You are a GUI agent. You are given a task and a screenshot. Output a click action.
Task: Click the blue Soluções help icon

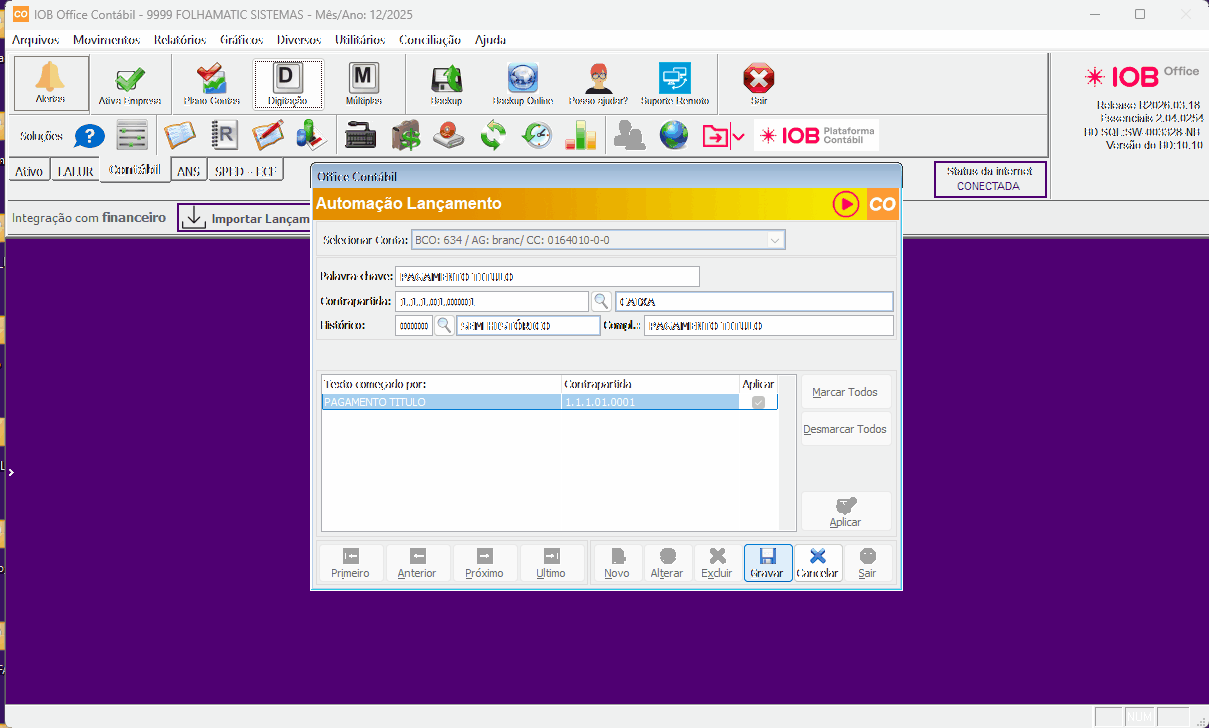pyautogui.click(x=89, y=136)
